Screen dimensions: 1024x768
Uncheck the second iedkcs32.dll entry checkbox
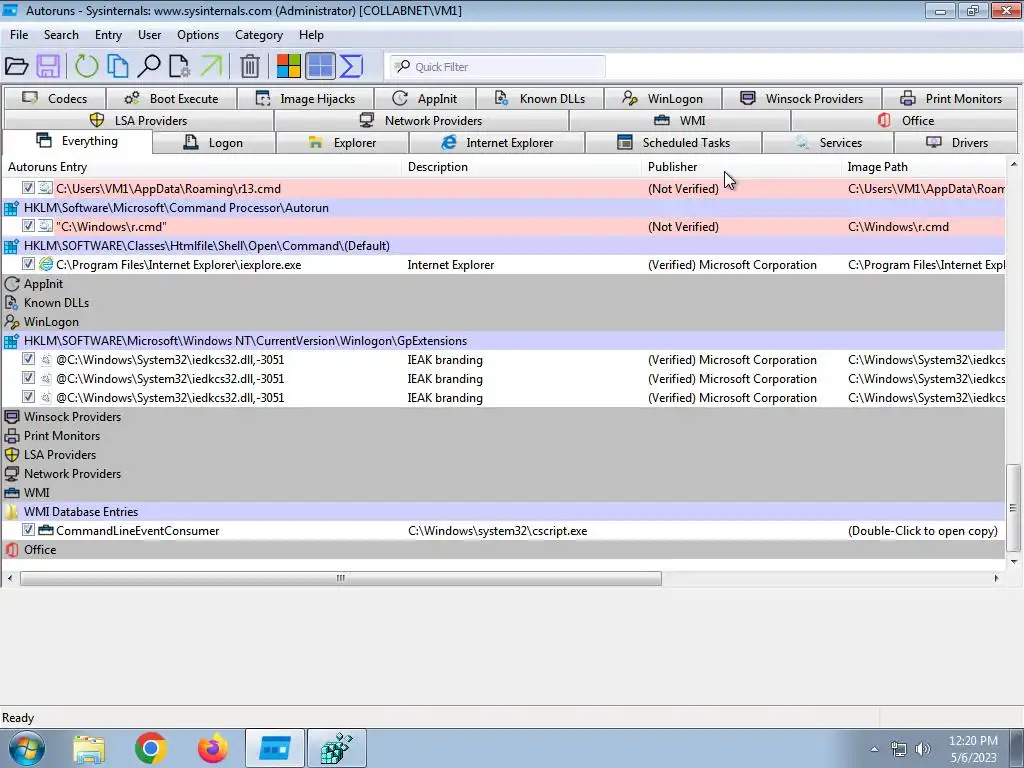pyautogui.click(x=28, y=378)
